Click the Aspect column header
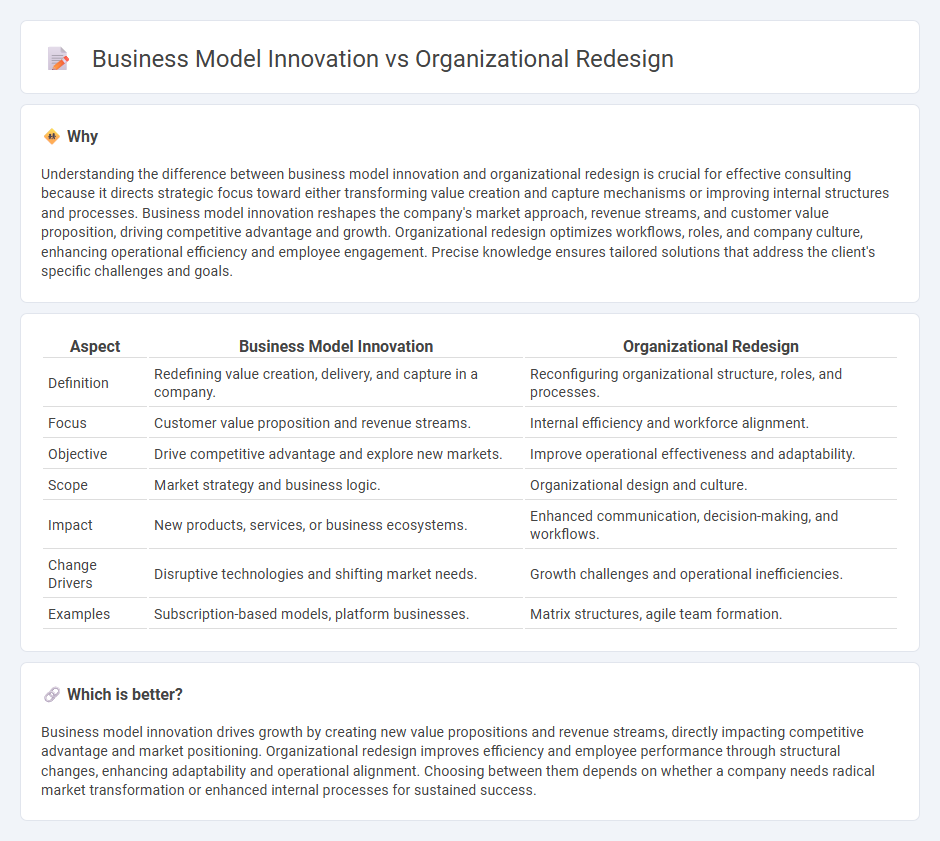 [x=95, y=346]
